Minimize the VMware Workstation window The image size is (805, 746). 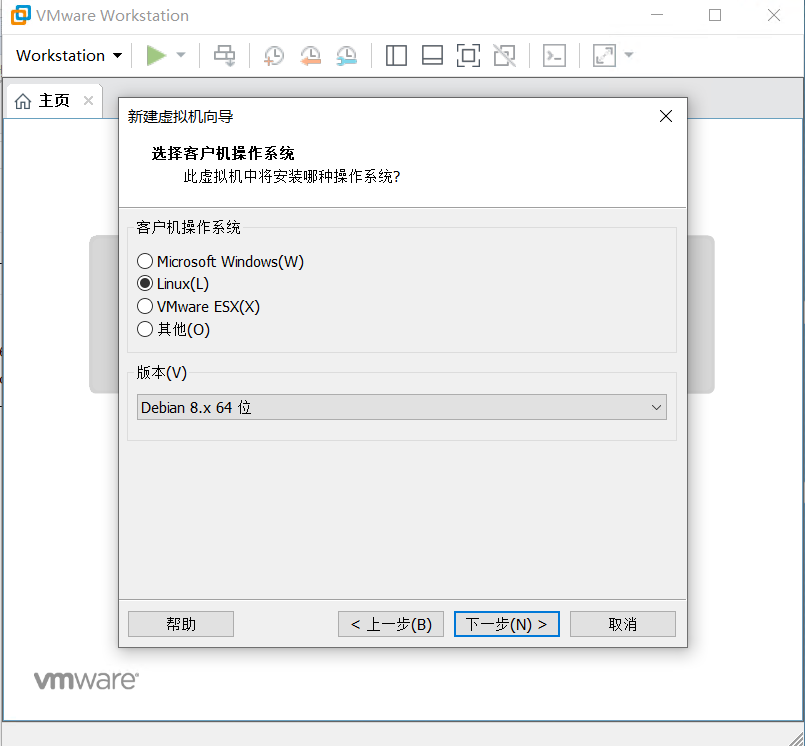pyautogui.click(x=657, y=15)
